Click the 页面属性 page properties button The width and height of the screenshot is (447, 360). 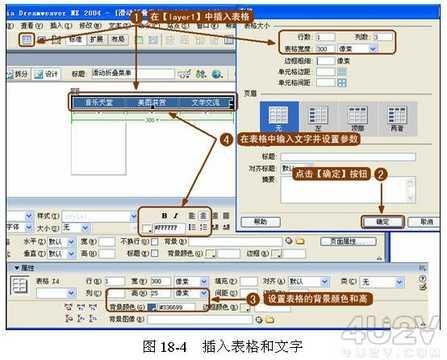coord(348,241)
